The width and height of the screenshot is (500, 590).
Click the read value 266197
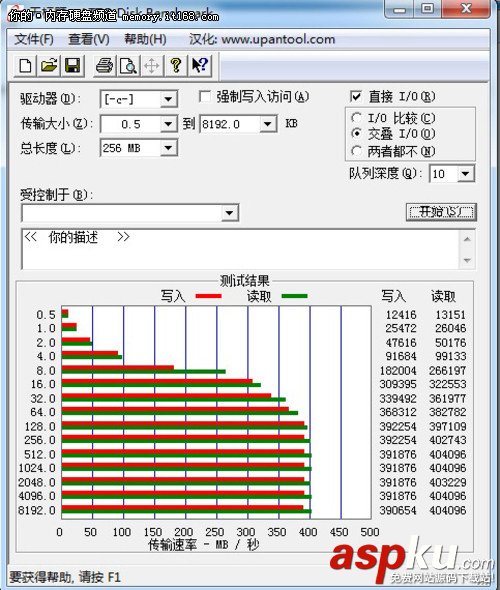447,371
